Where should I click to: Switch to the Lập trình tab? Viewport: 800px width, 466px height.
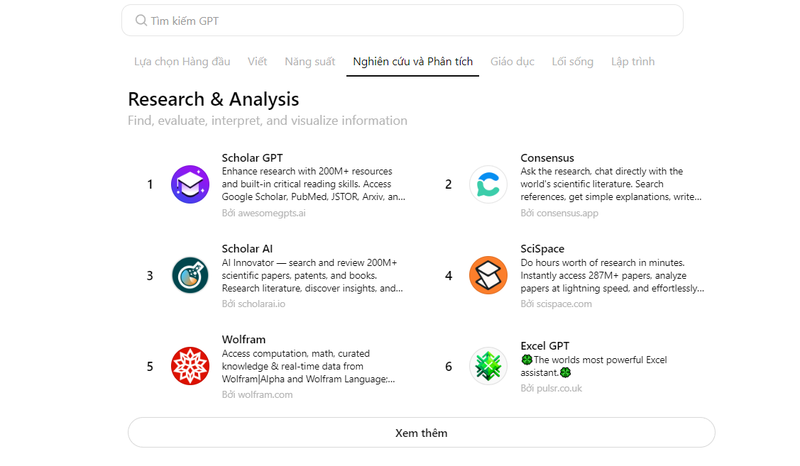[x=633, y=62]
